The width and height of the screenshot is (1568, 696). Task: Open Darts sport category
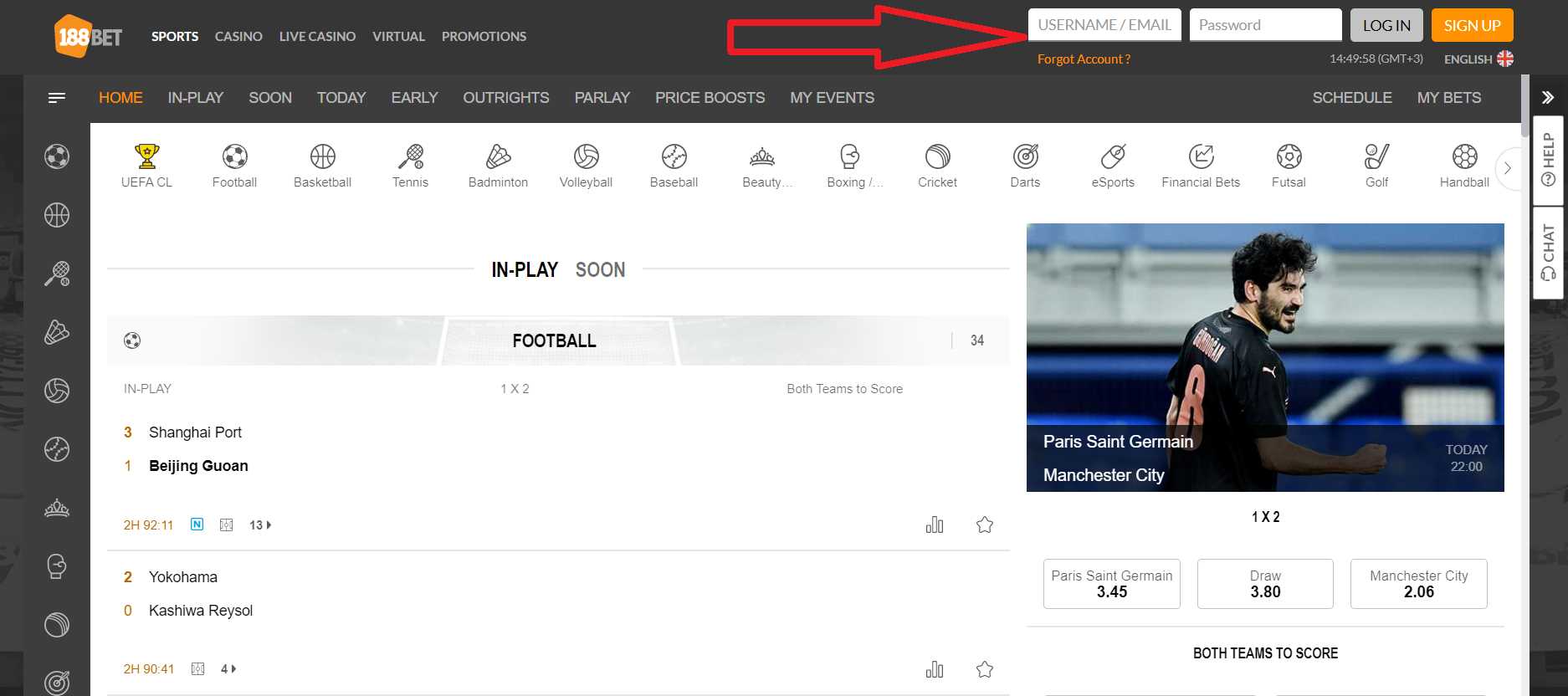click(x=1026, y=166)
